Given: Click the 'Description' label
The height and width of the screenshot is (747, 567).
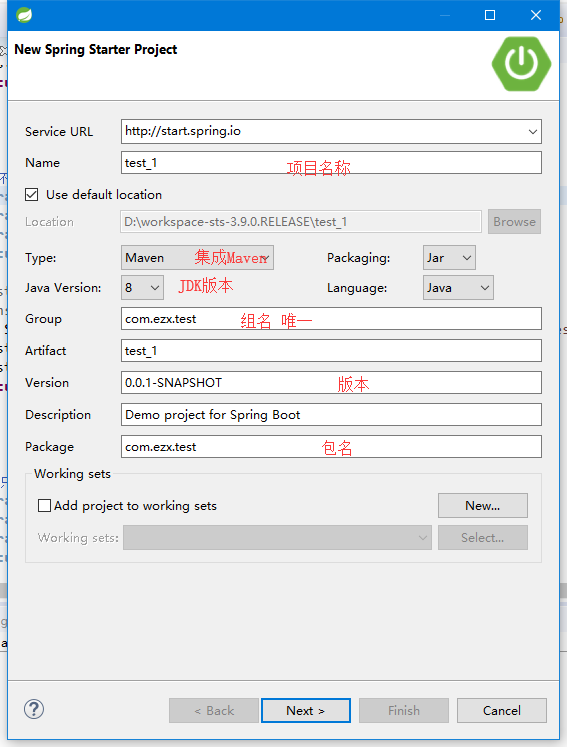Looking at the screenshot, I should [58, 414].
